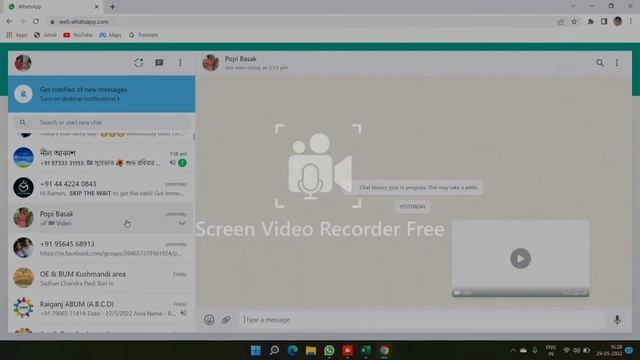Open the taskbar clock and date
Screen dimensions: 640x360
point(609,350)
